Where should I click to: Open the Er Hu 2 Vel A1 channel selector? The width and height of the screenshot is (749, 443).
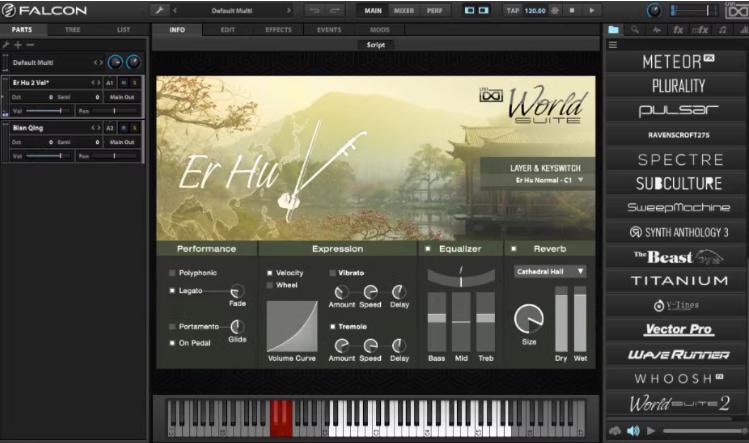(109, 83)
